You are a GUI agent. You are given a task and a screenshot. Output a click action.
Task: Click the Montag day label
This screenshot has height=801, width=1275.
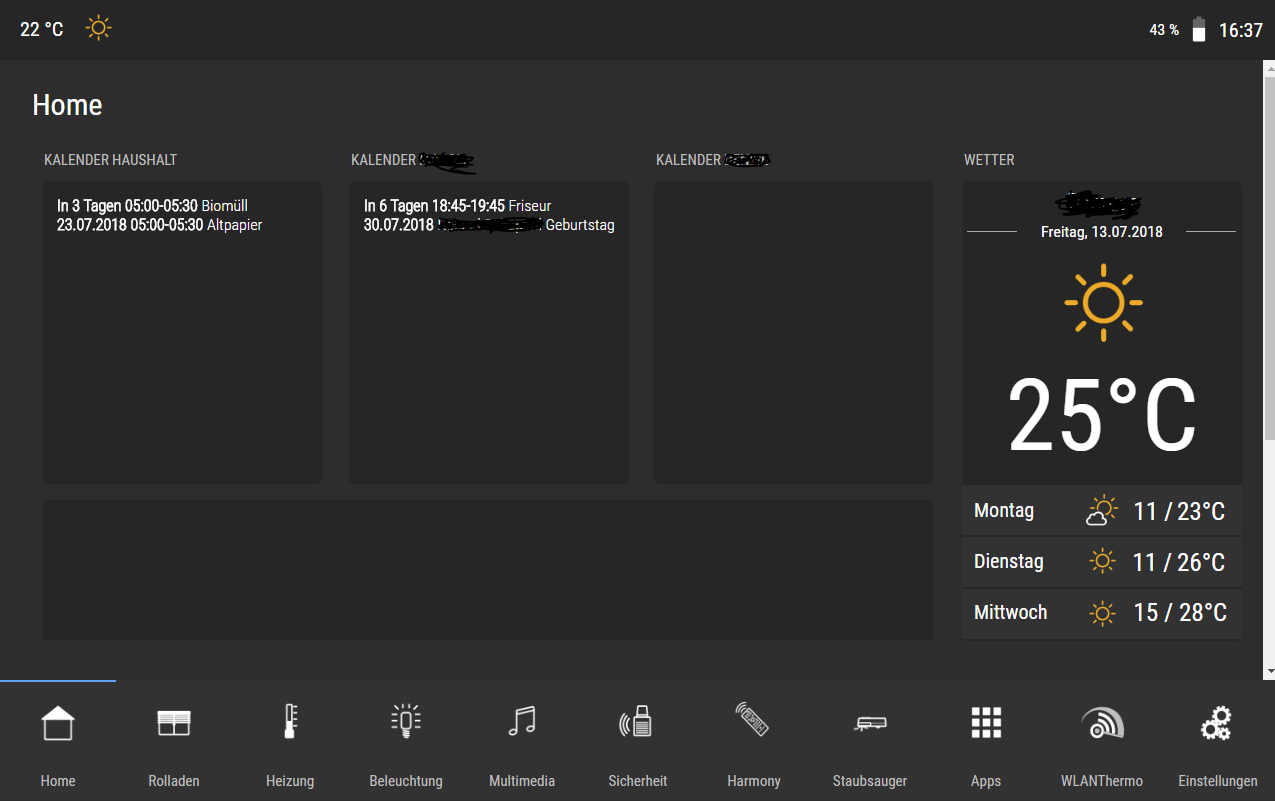(x=1004, y=510)
